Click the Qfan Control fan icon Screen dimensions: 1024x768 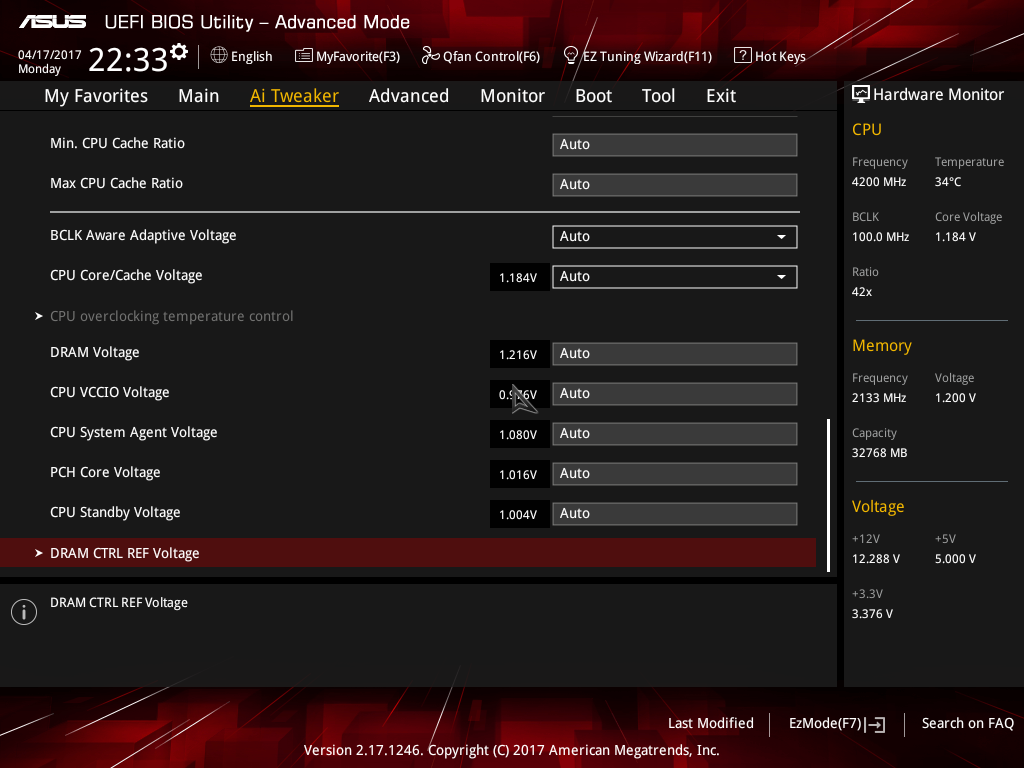pos(430,56)
